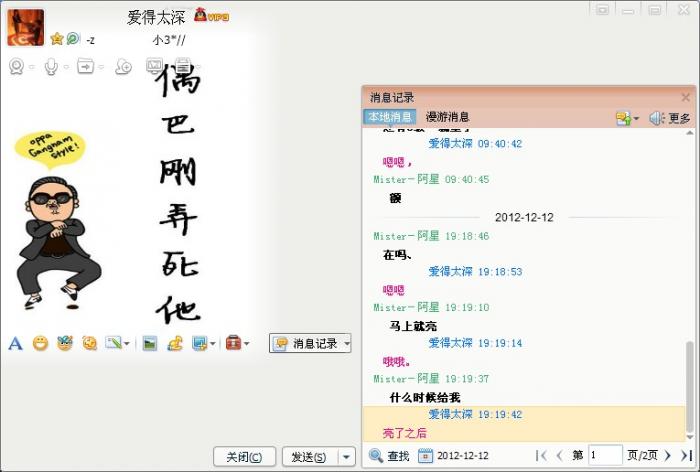700x472 pixels.
Task: Click the message history scrollbar thumb
Action: 690,386
